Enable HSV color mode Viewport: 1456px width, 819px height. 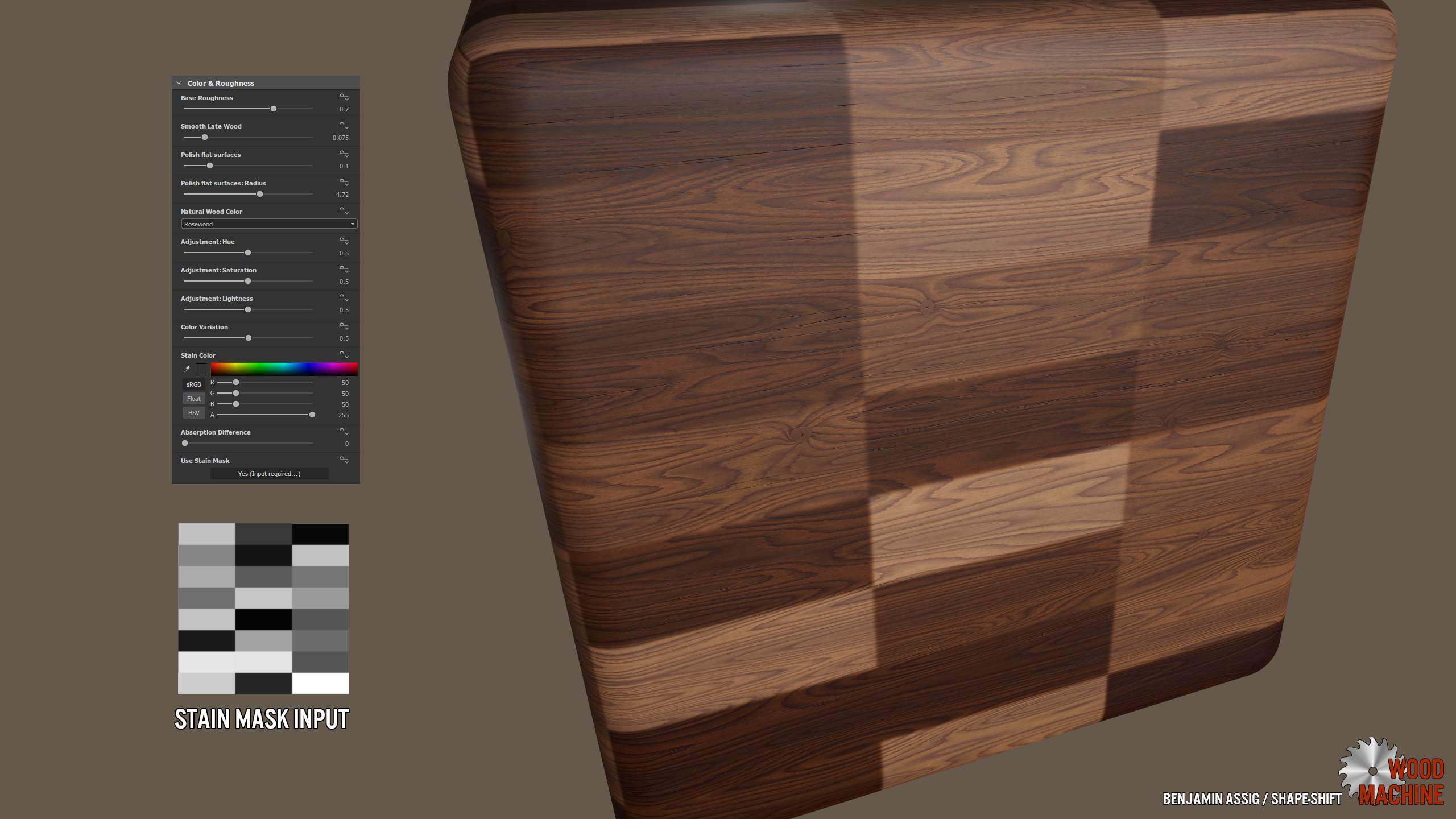click(x=193, y=413)
